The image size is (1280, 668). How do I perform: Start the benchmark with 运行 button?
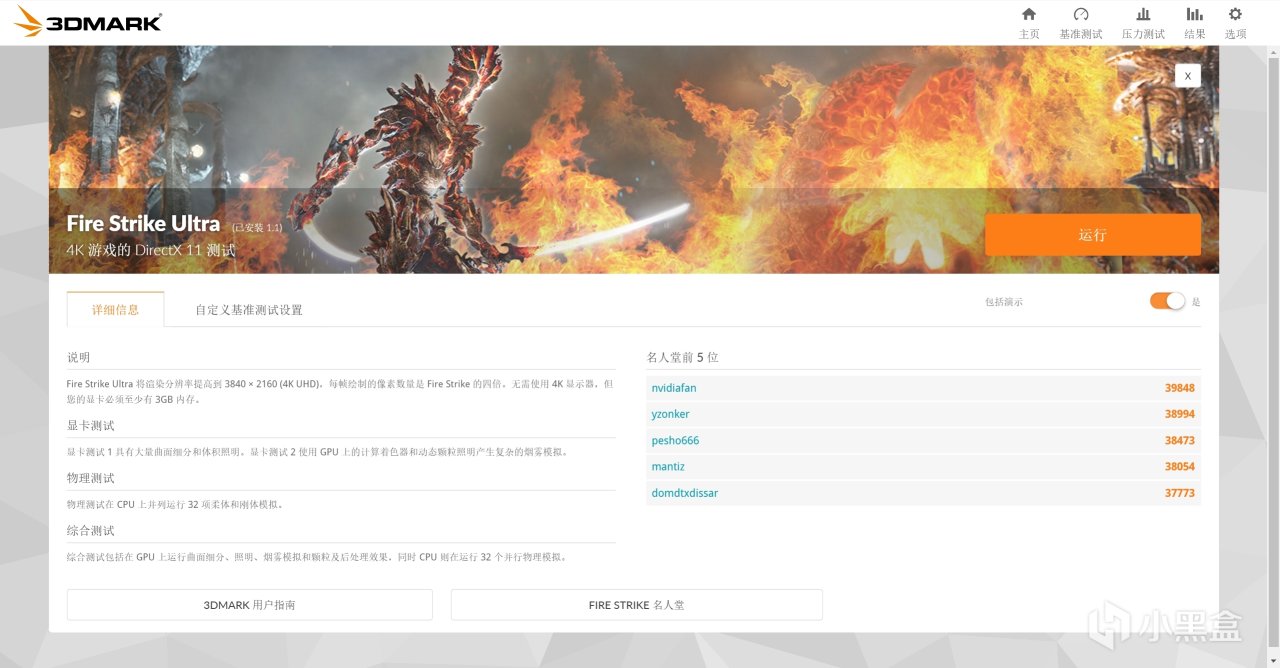pos(1092,235)
